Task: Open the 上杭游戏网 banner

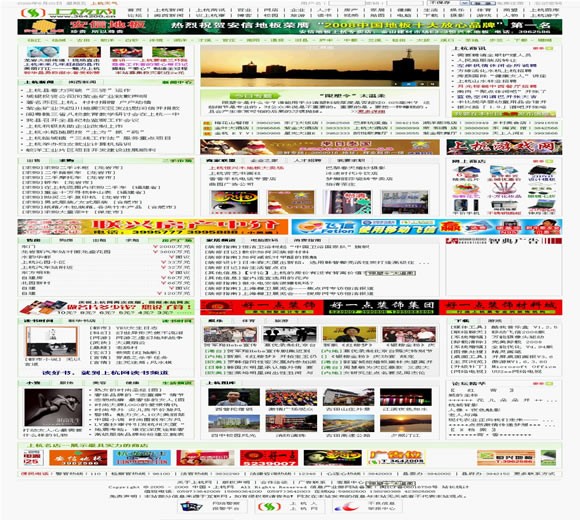Action: tap(504, 147)
